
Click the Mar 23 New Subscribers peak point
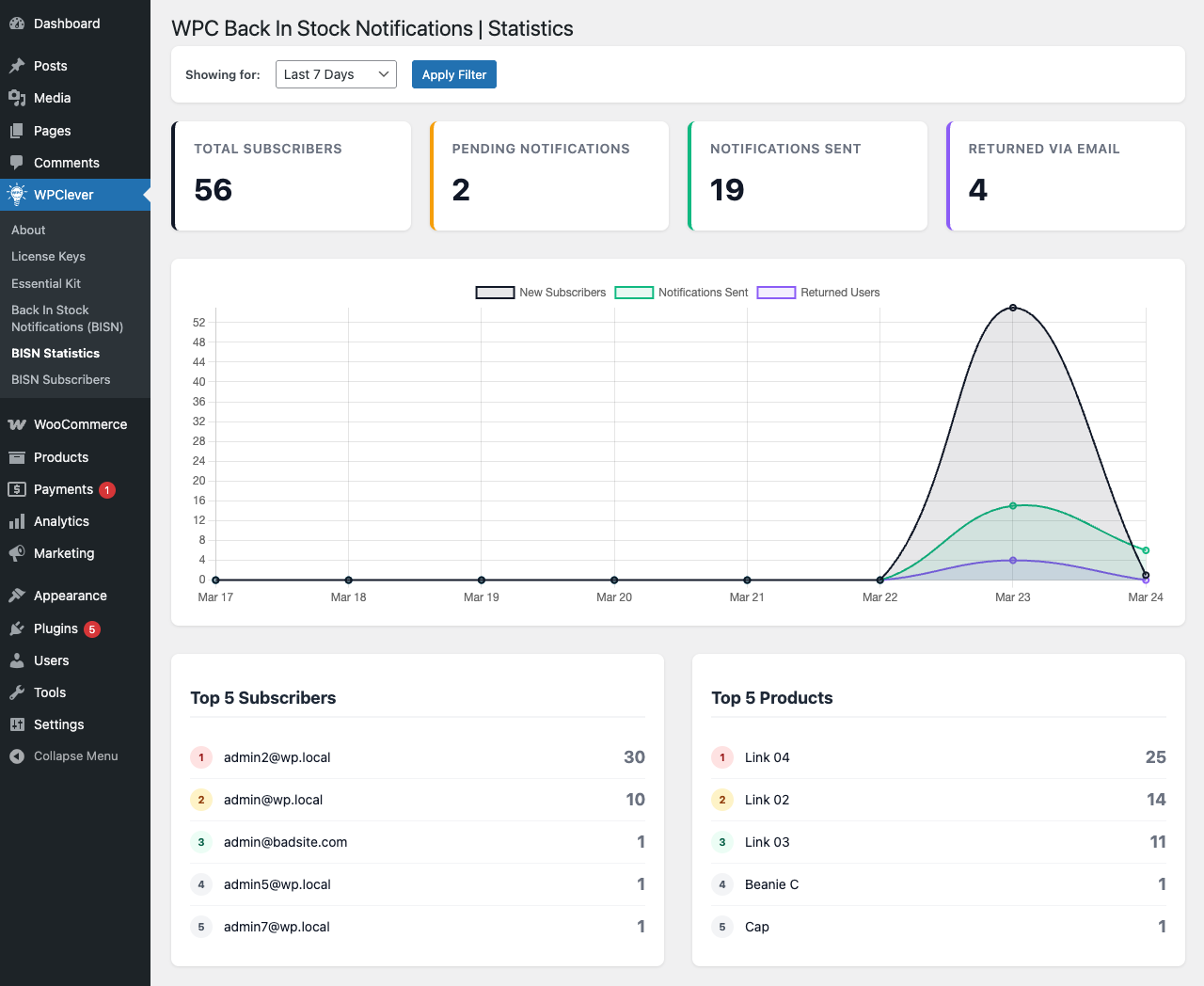coord(1013,308)
